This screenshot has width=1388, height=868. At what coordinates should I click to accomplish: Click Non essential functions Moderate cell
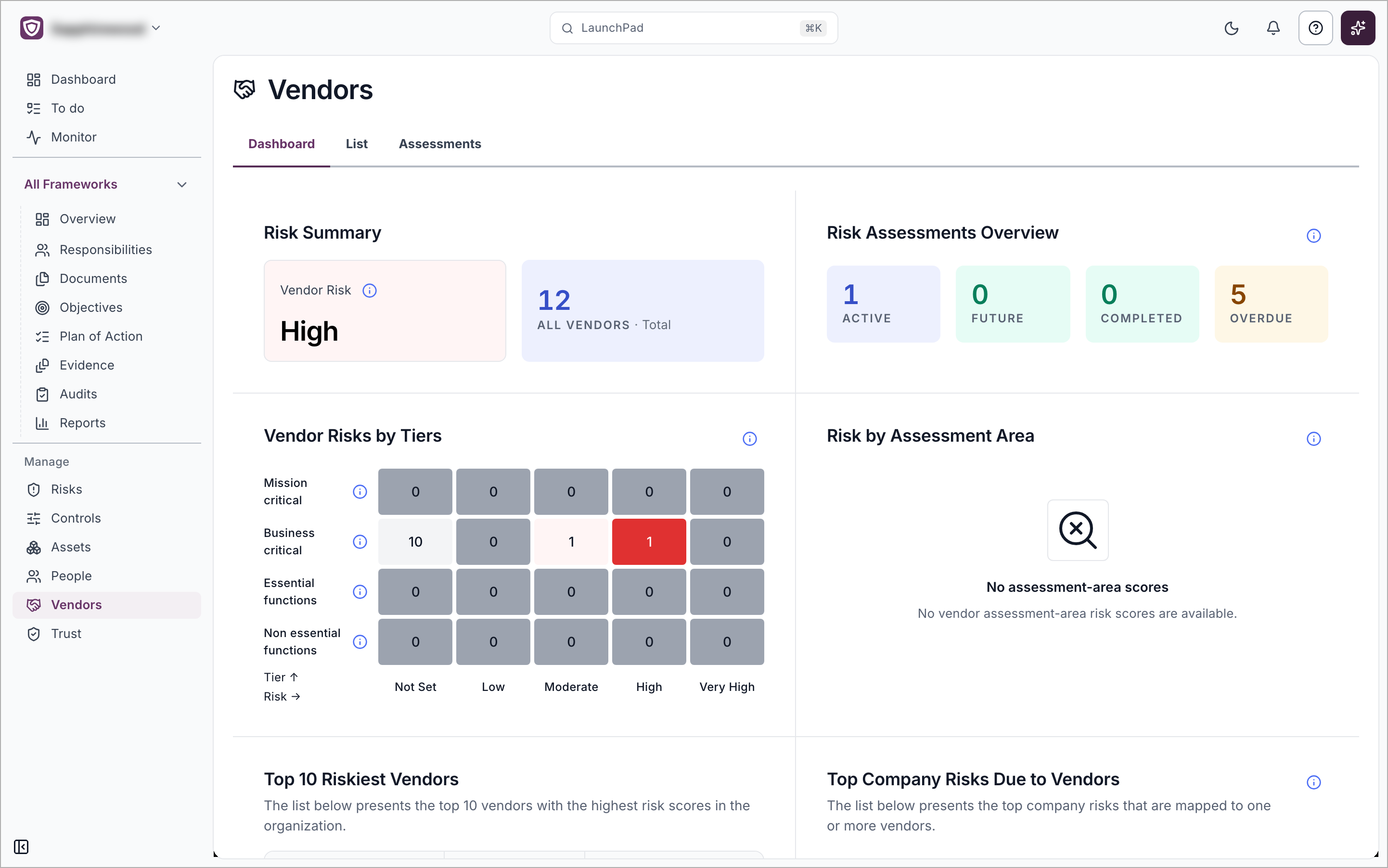tap(571, 642)
